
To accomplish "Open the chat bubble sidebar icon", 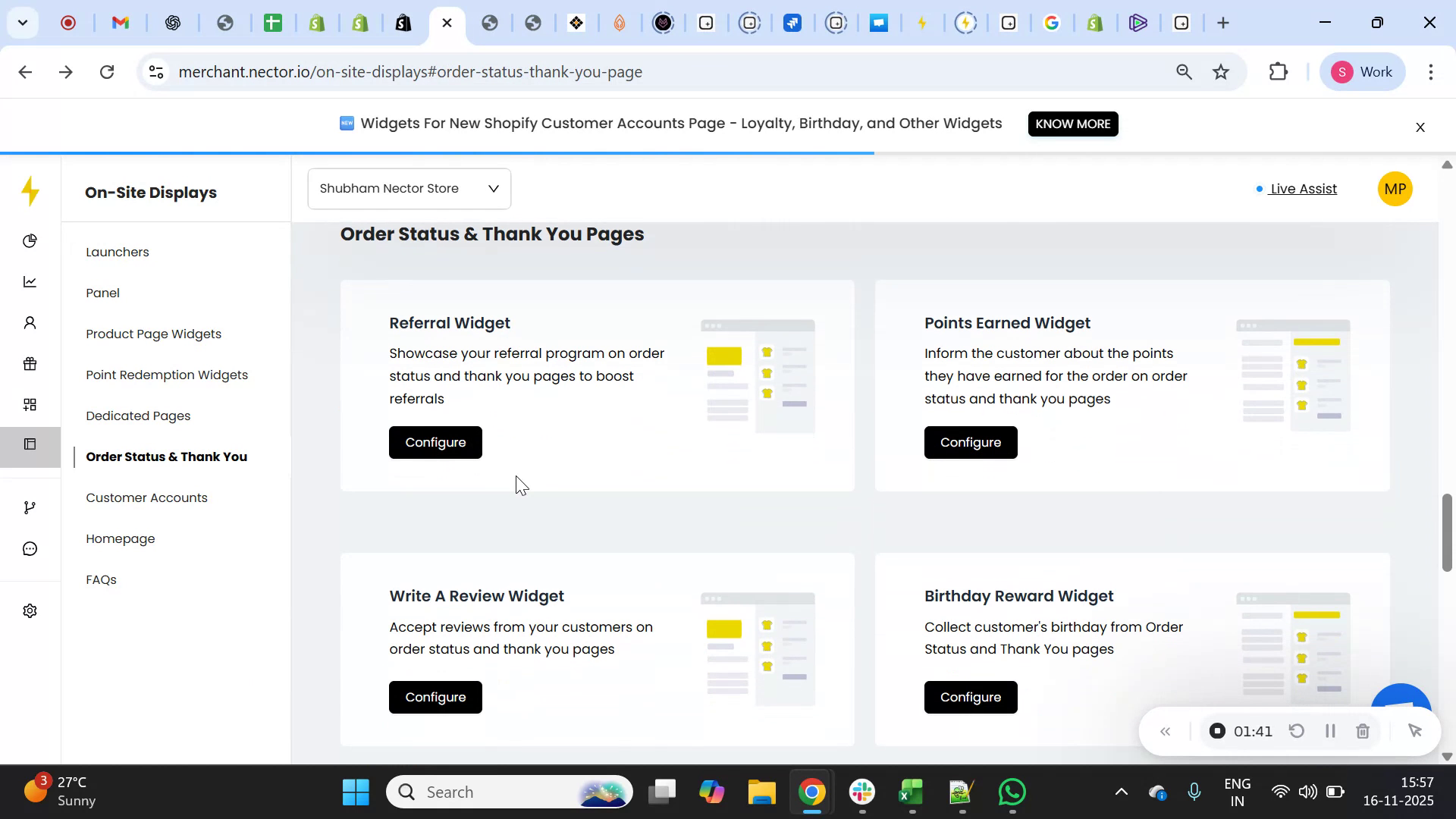I will click(30, 548).
